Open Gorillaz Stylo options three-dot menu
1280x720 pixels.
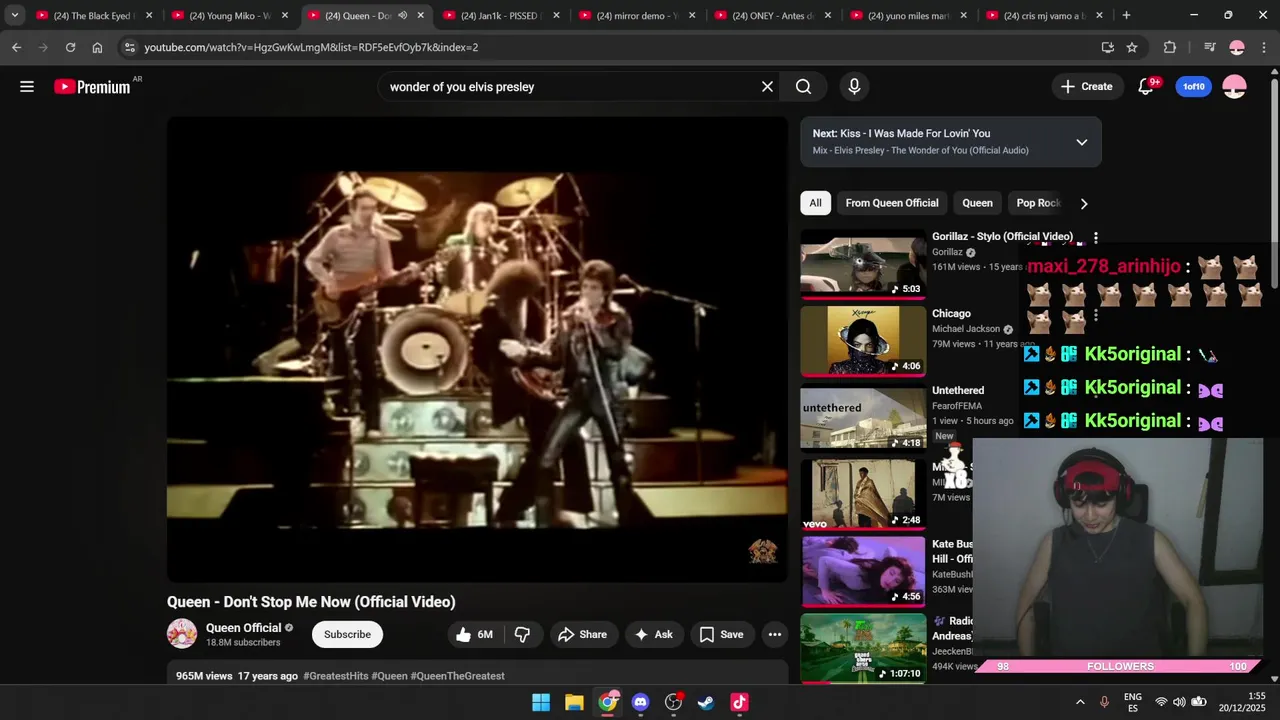(1096, 238)
